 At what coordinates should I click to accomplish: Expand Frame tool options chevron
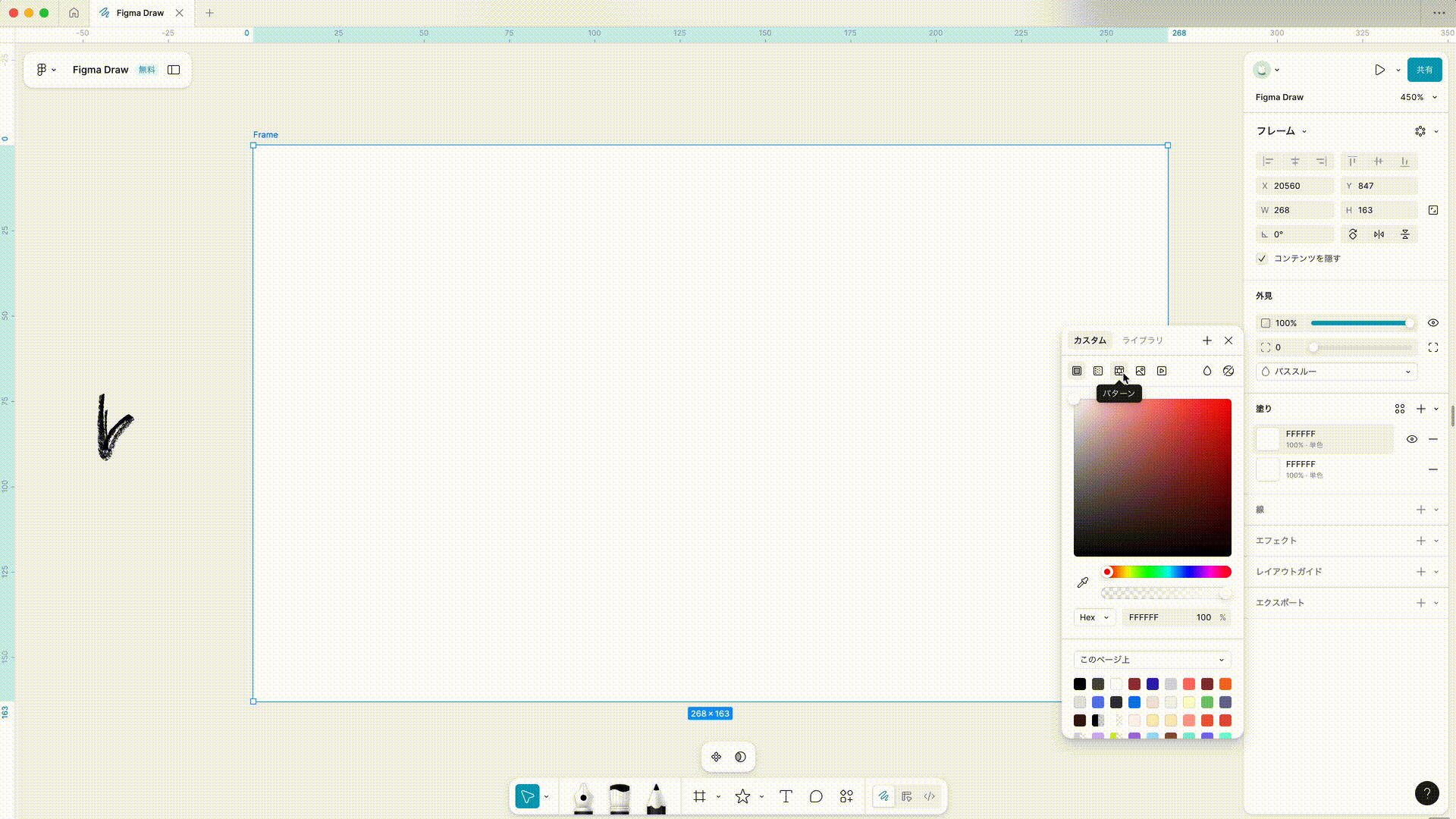pos(718,796)
